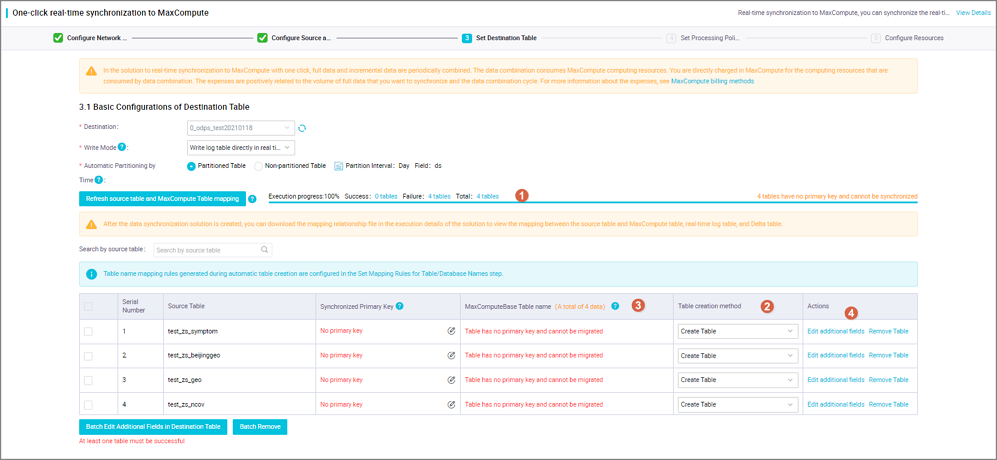The height and width of the screenshot is (460, 997).
Task: Click Batch Edit Additional Fields in Destination Table
Action: coord(153,426)
